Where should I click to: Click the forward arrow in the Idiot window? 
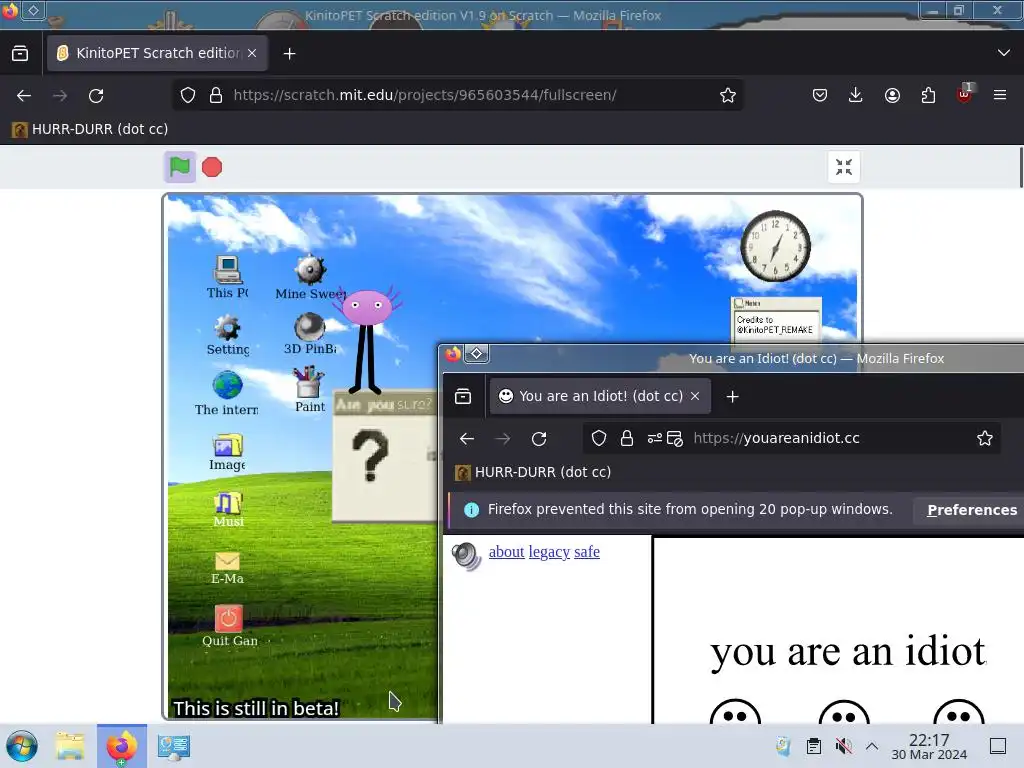click(x=503, y=439)
